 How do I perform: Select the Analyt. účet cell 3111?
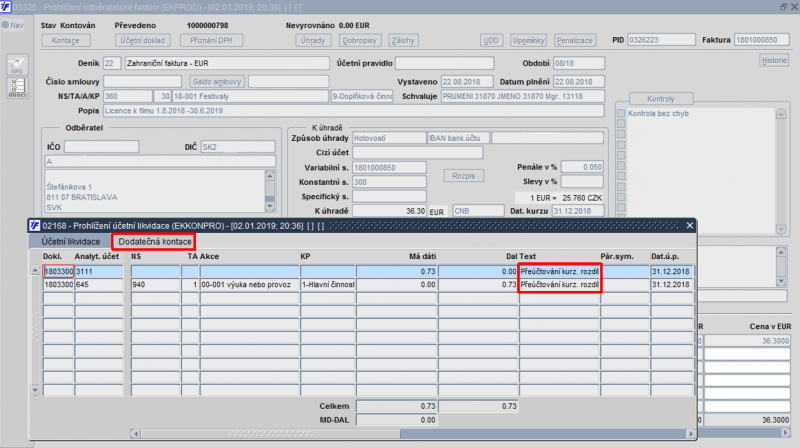(x=99, y=271)
